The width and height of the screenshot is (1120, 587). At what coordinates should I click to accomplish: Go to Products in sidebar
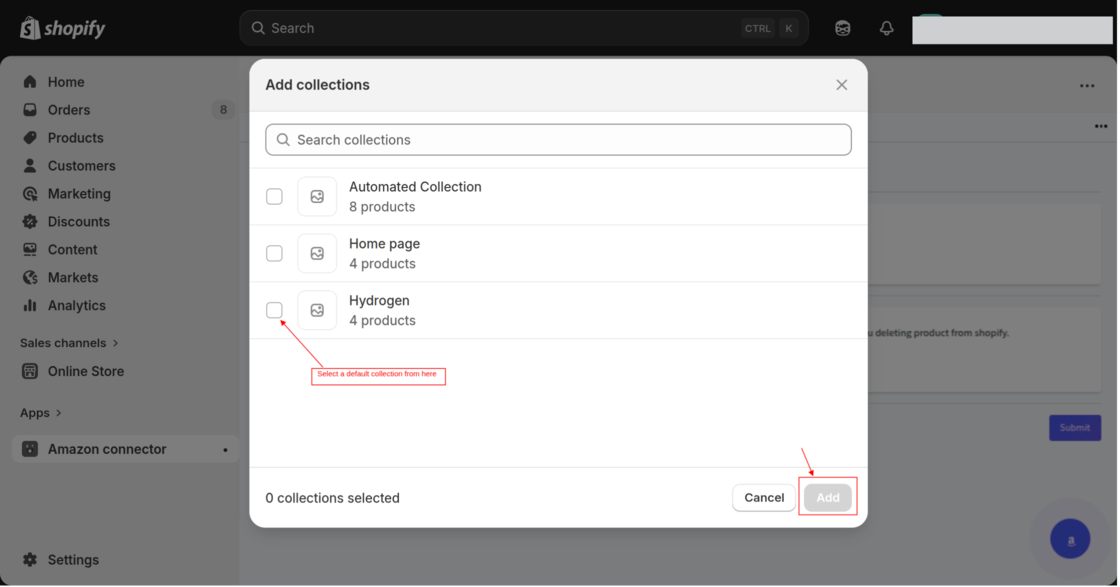click(x=75, y=138)
